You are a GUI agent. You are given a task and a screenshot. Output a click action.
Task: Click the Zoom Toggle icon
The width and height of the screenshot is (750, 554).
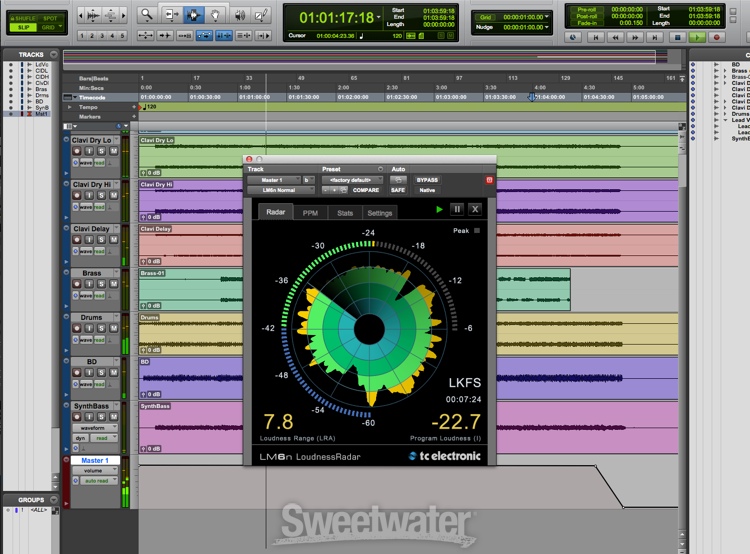[145, 35]
